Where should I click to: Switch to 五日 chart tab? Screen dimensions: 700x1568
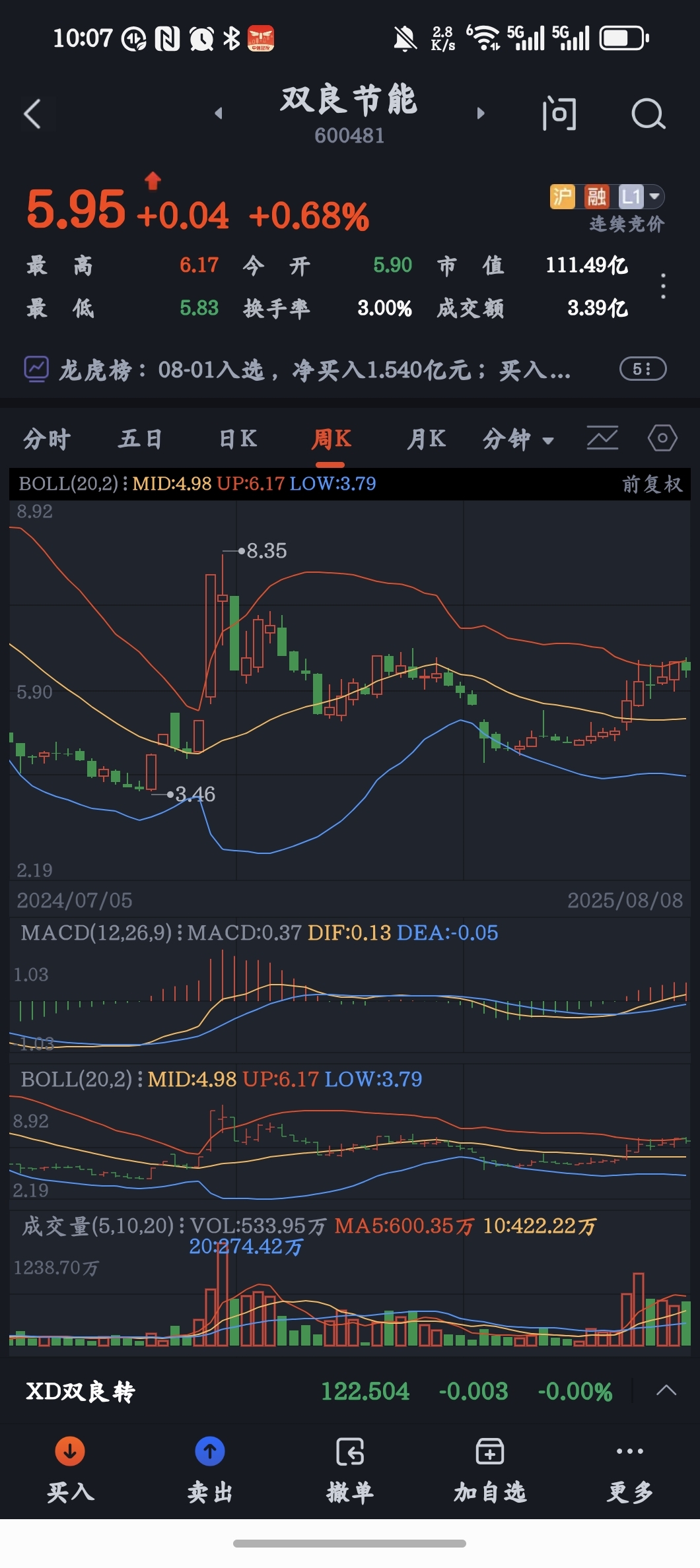click(141, 439)
